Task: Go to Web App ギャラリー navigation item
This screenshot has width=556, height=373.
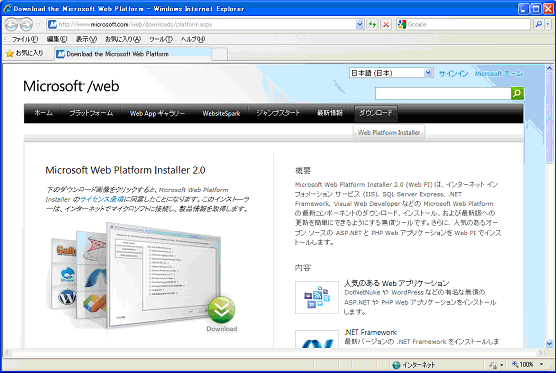Action: click(x=157, y=113)
